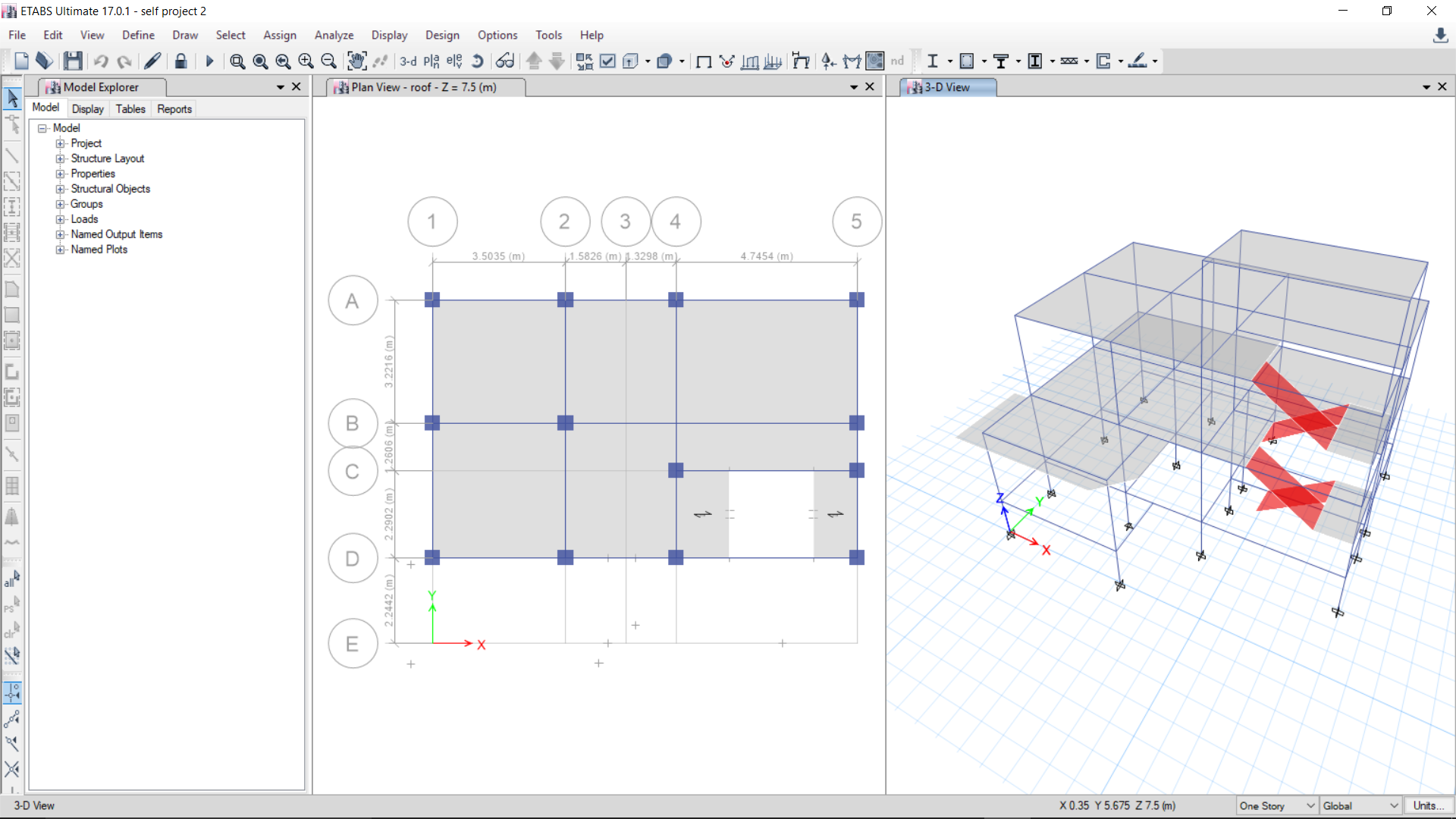Select the pointer tool in sidebar
Image resolution: width=1456 pixels, height=819 pixels.
click(12, 98)
